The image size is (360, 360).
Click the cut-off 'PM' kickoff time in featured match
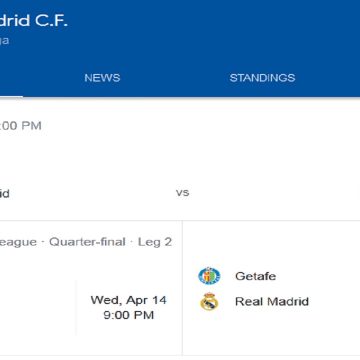[x=21, y=126]
